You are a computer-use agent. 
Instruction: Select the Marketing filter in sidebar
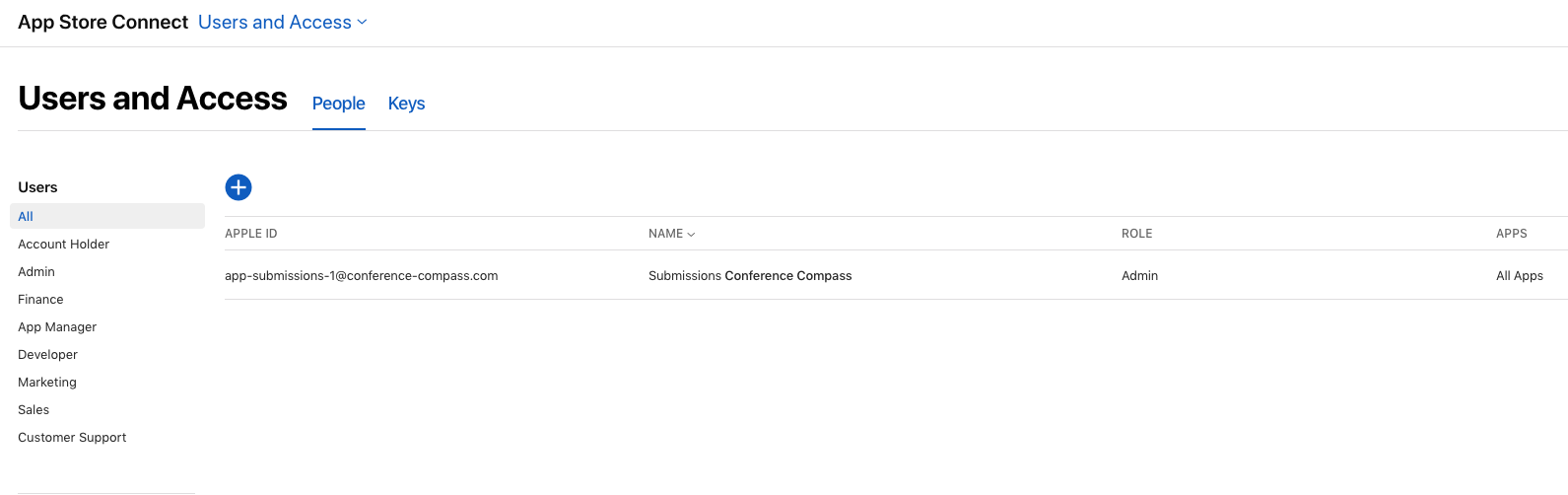click(x=46, y=383)
